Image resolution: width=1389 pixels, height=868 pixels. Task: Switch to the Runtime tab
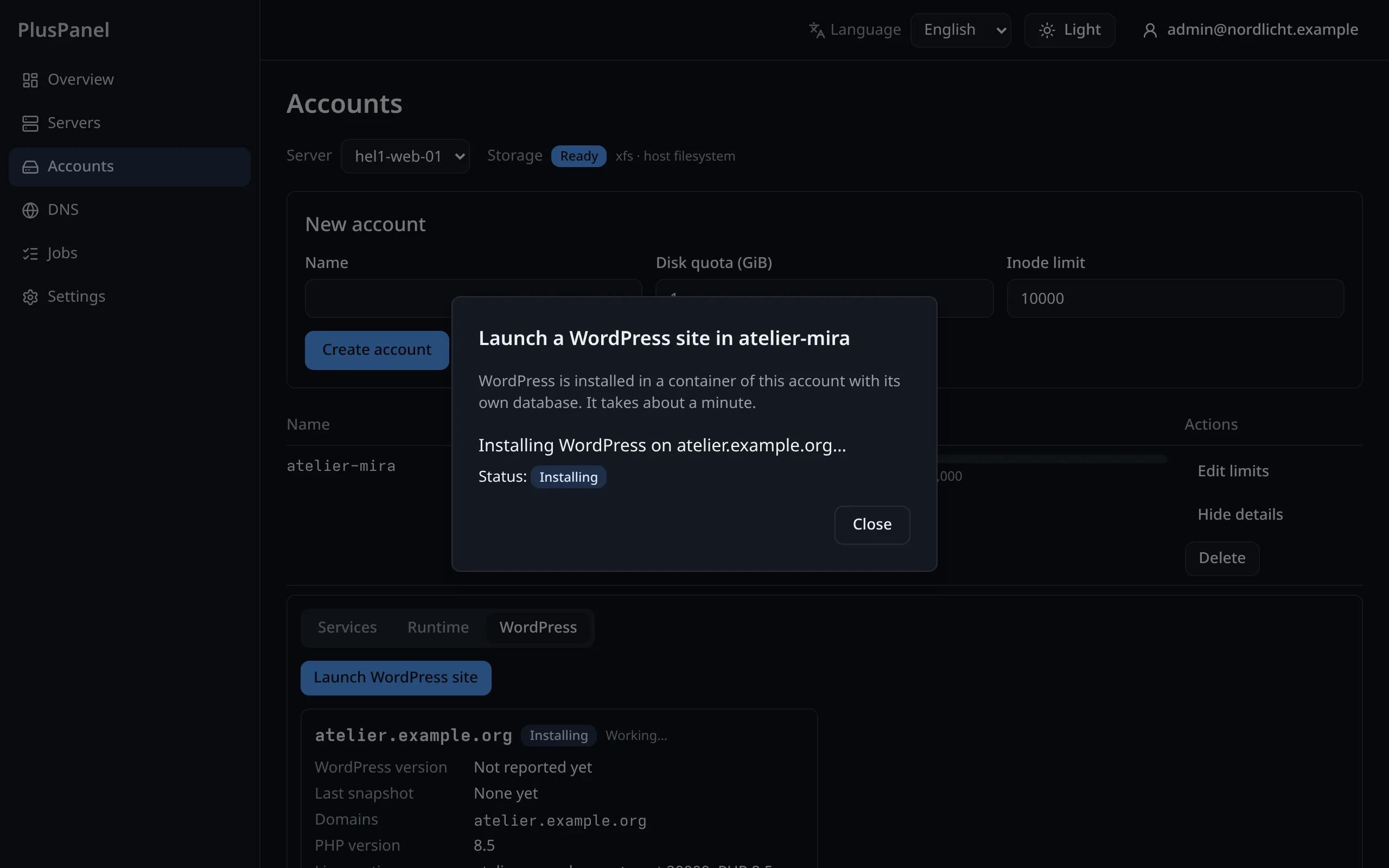point(438,628)
